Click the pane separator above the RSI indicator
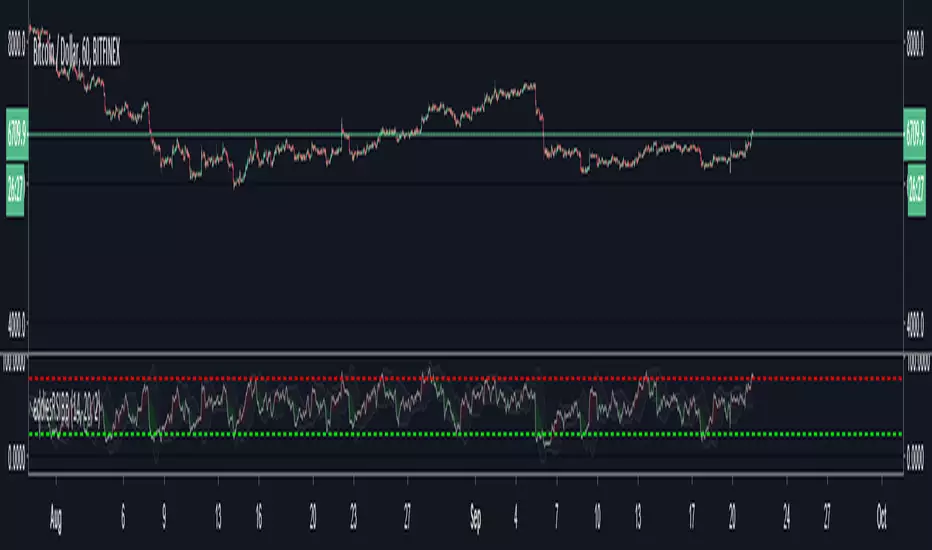 (x=466, y=353)
